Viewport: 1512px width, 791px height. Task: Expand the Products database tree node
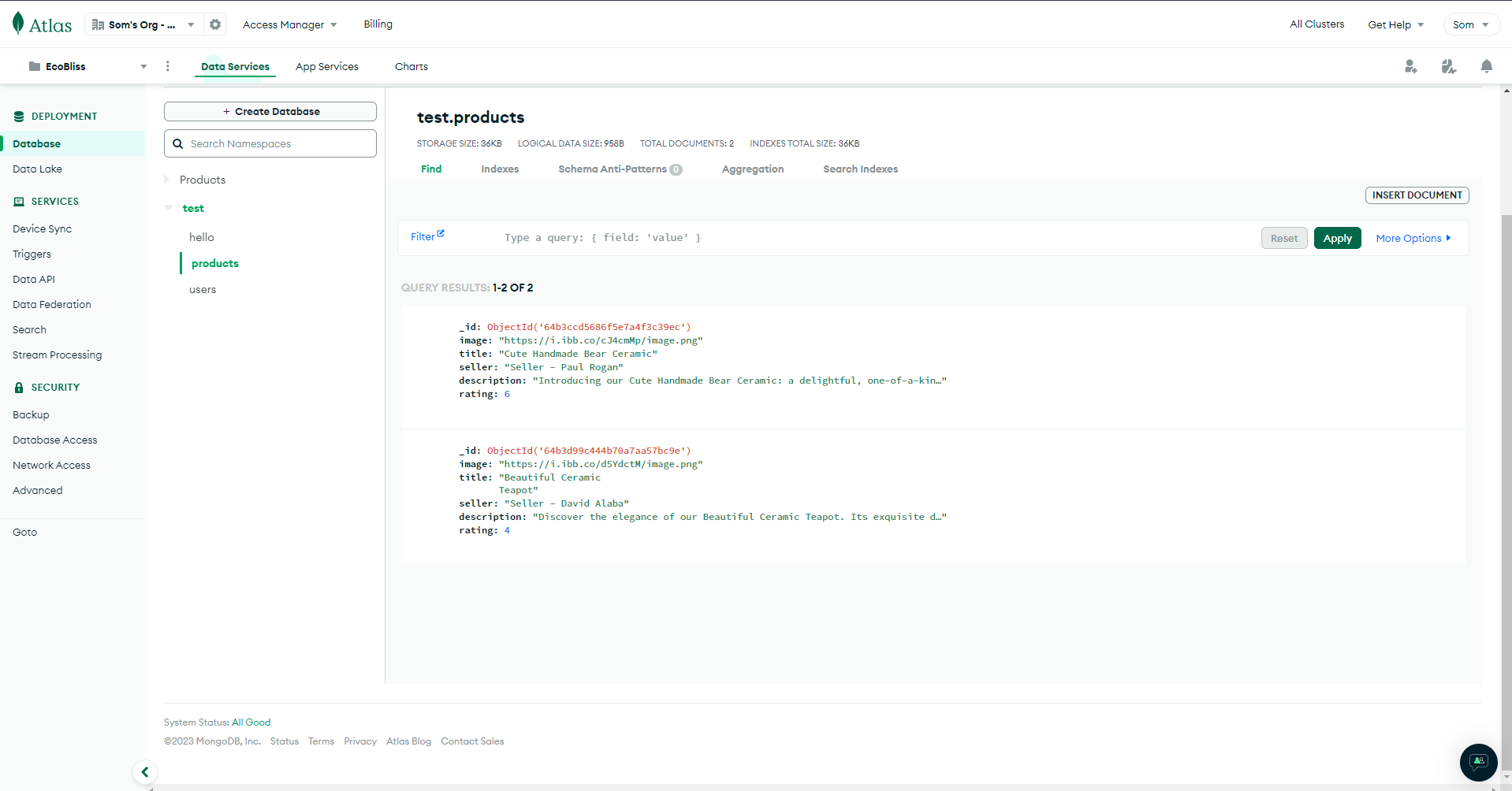pos(167,180)
